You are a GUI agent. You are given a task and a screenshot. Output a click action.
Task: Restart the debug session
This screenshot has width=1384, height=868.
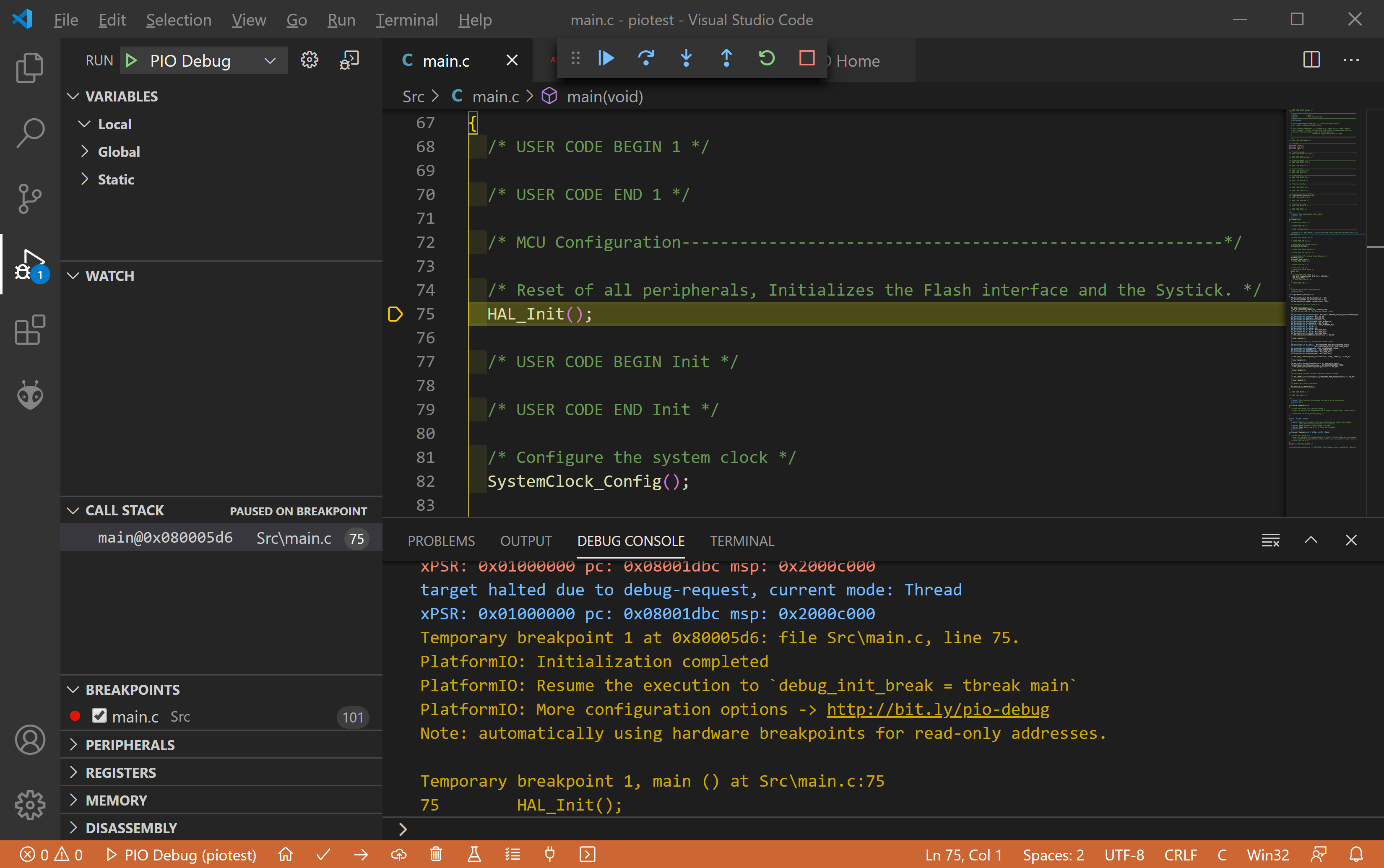point(767,58)
